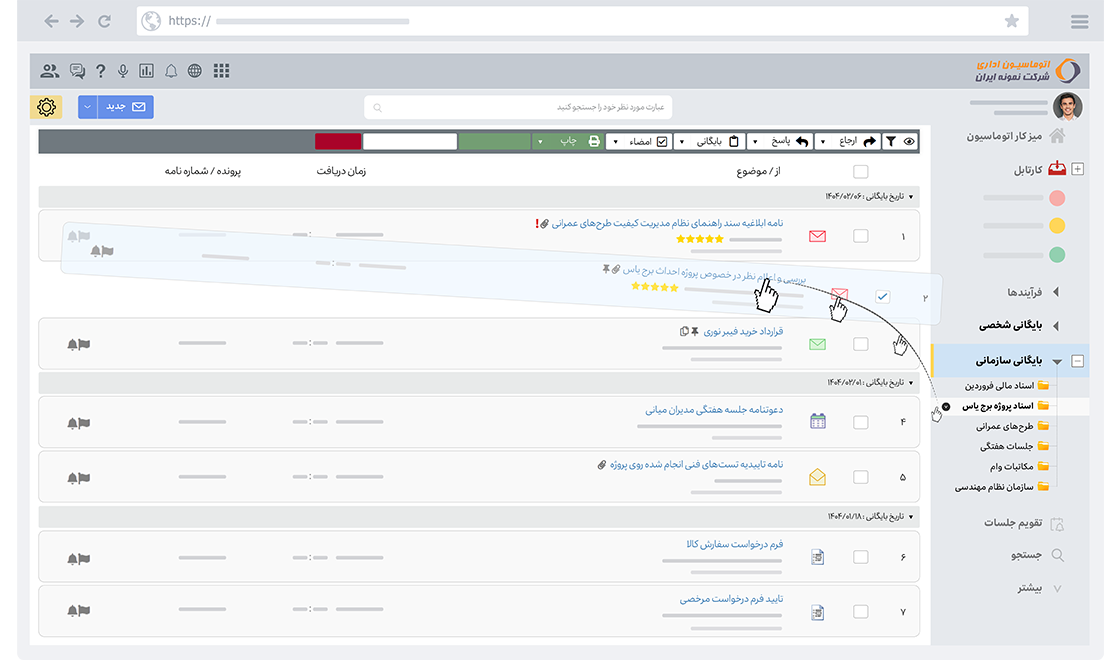This screenshot has height=660, width=1120.
Task: Click the globe language icon
Action: point(195,71)
